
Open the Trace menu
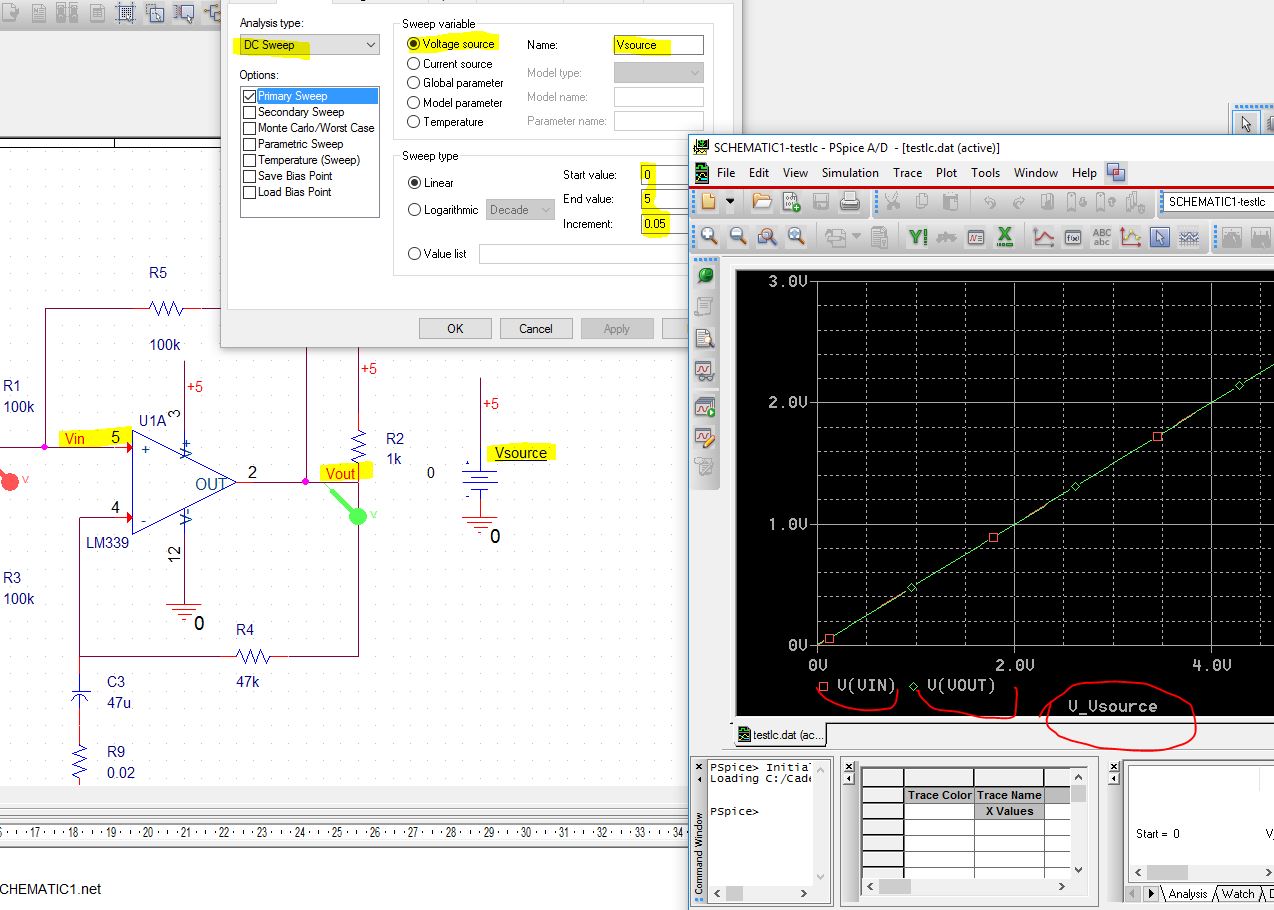coord(907,173)
